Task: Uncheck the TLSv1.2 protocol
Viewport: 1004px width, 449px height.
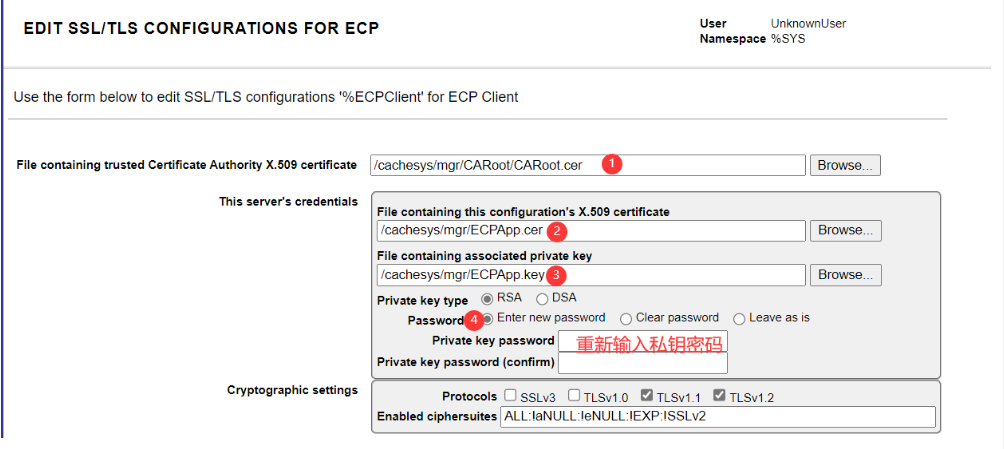Action: [x=719, y=396]
